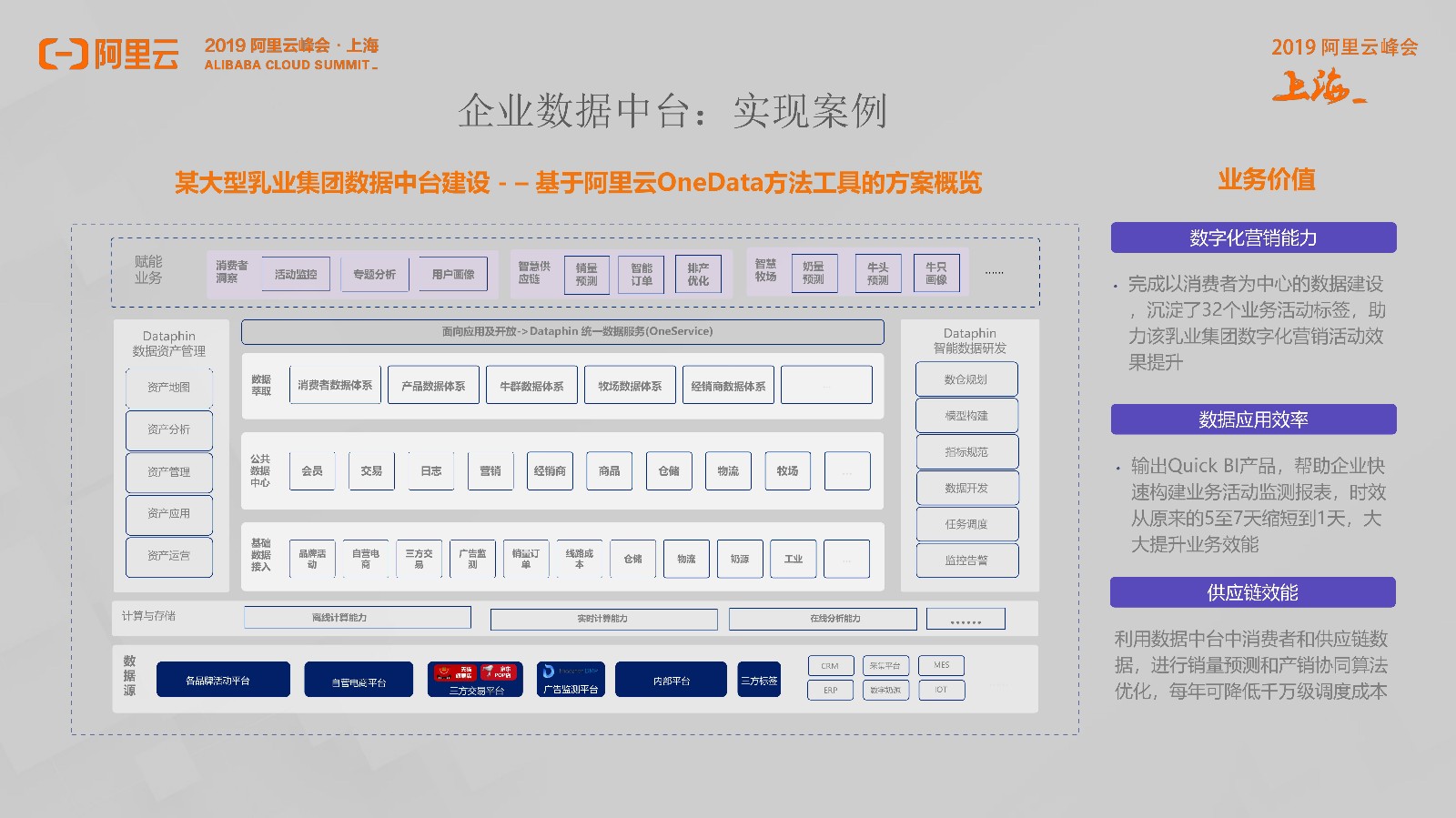Click the 各品牌活动平台 data source block
Image resolution: width=1456 pixels, height=818 pixels.
223,680
